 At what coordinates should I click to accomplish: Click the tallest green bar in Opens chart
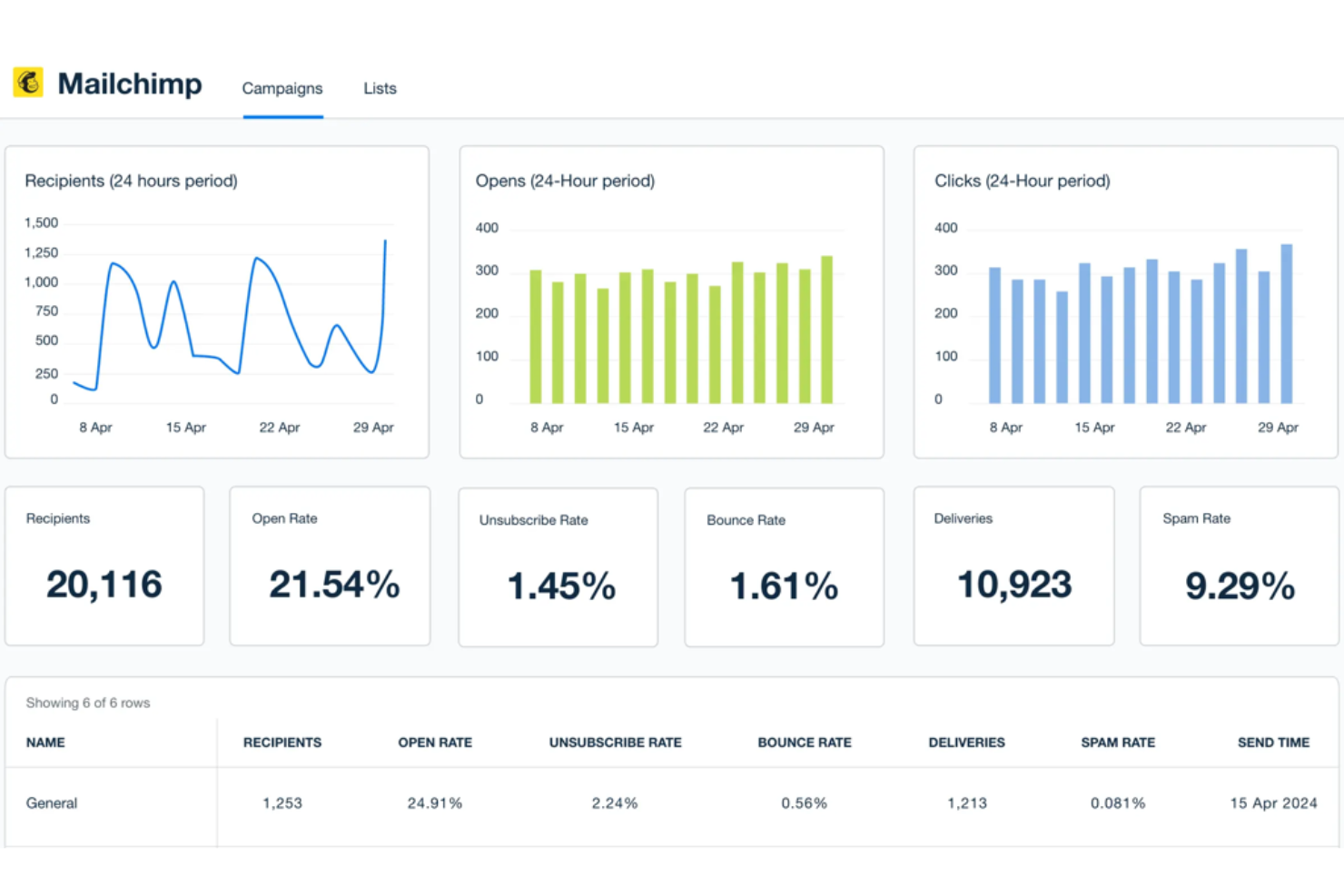coord(826,330)
